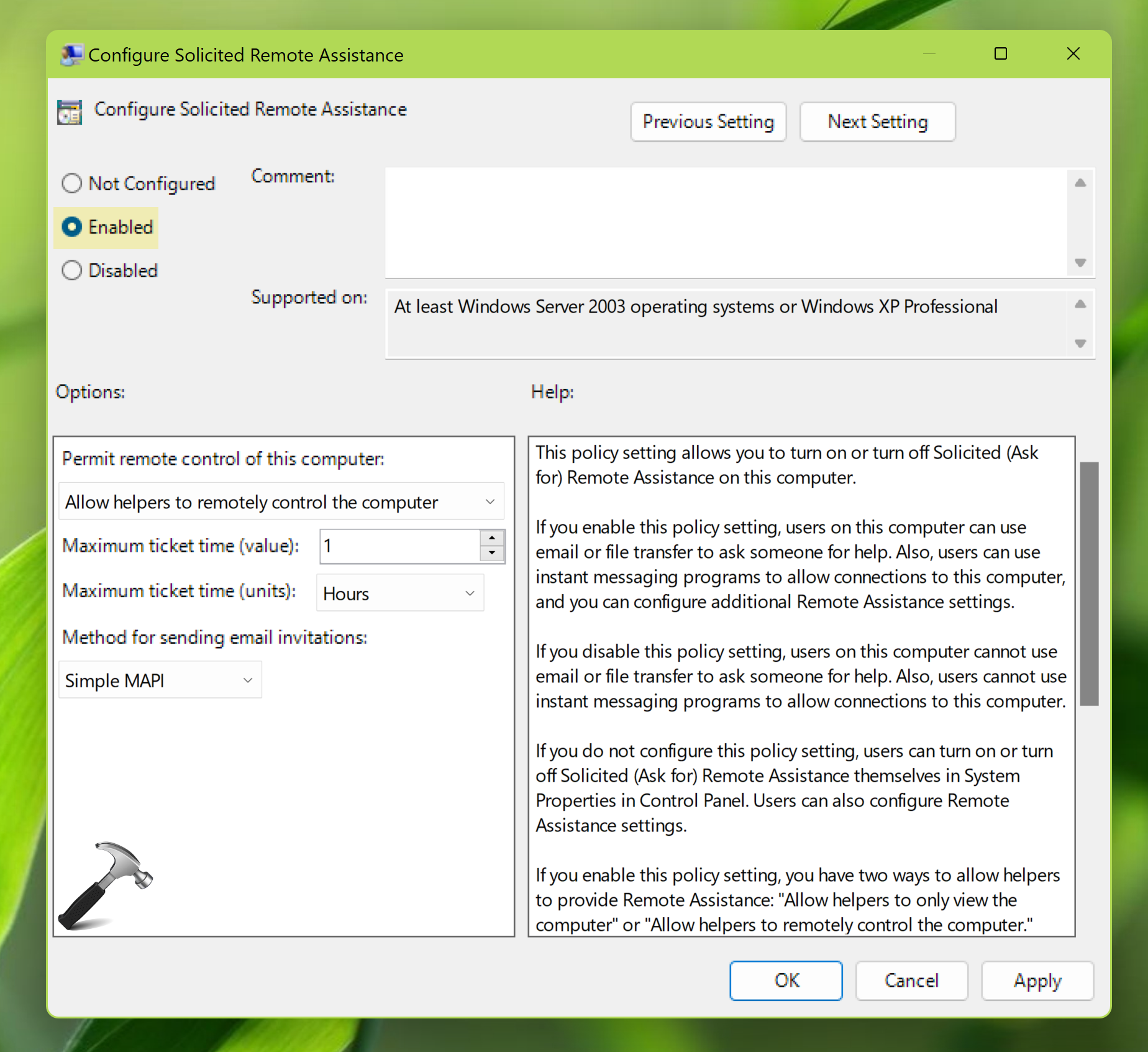Expand the Simple MAPI email method dropdown
The height and width of the screenshot is (1052, 1148).
tap(160, 680)
